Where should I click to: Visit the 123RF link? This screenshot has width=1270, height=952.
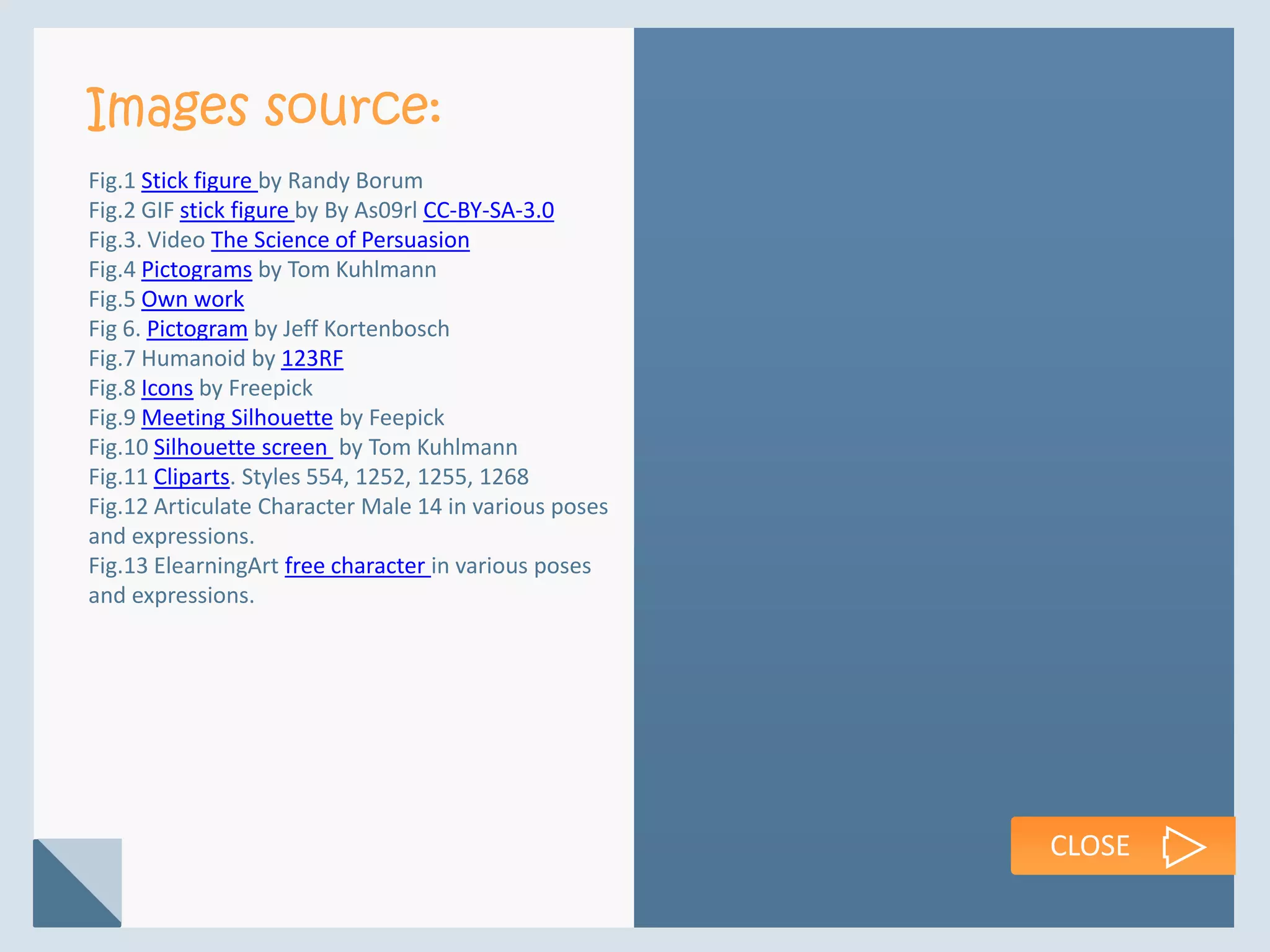[x=312, y=359]
